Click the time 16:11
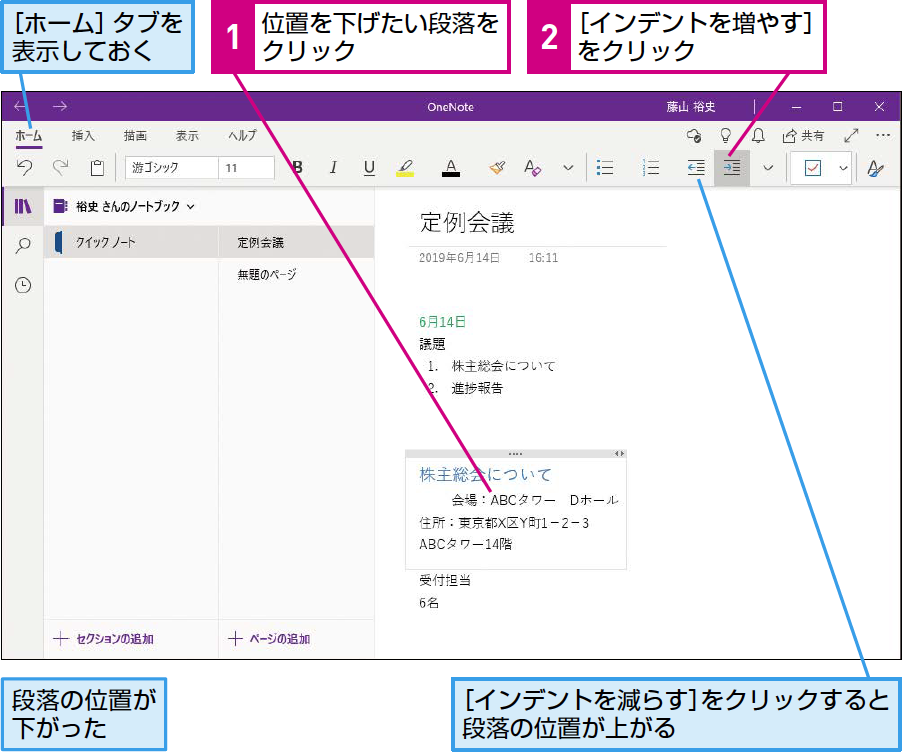Image resolution: width=902 pixels, height=752 pixels. tap(543, 258)
